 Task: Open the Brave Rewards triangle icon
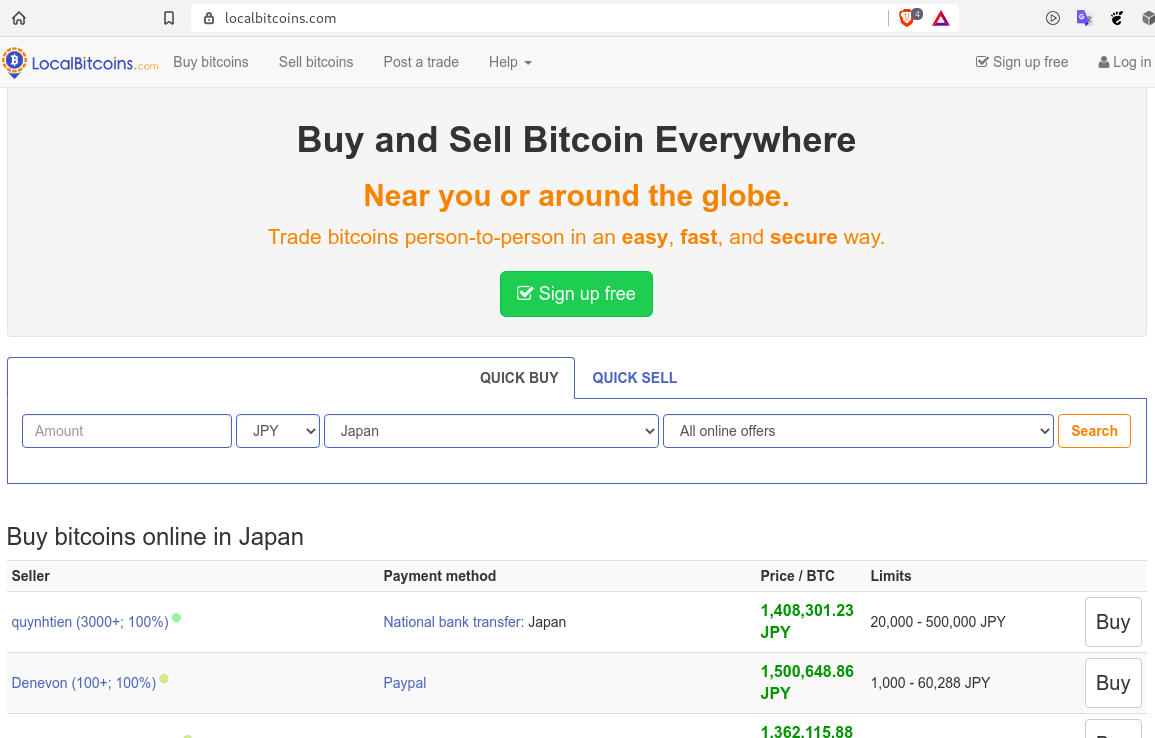(941, 18)
